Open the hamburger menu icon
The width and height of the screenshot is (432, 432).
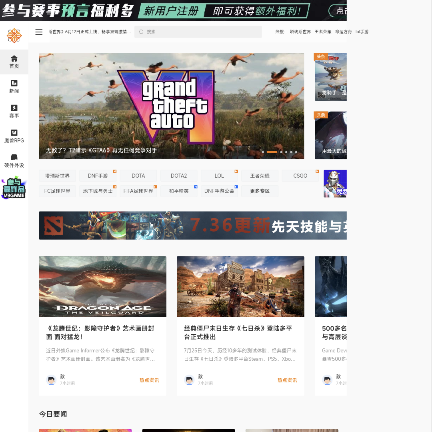(39, 32)
